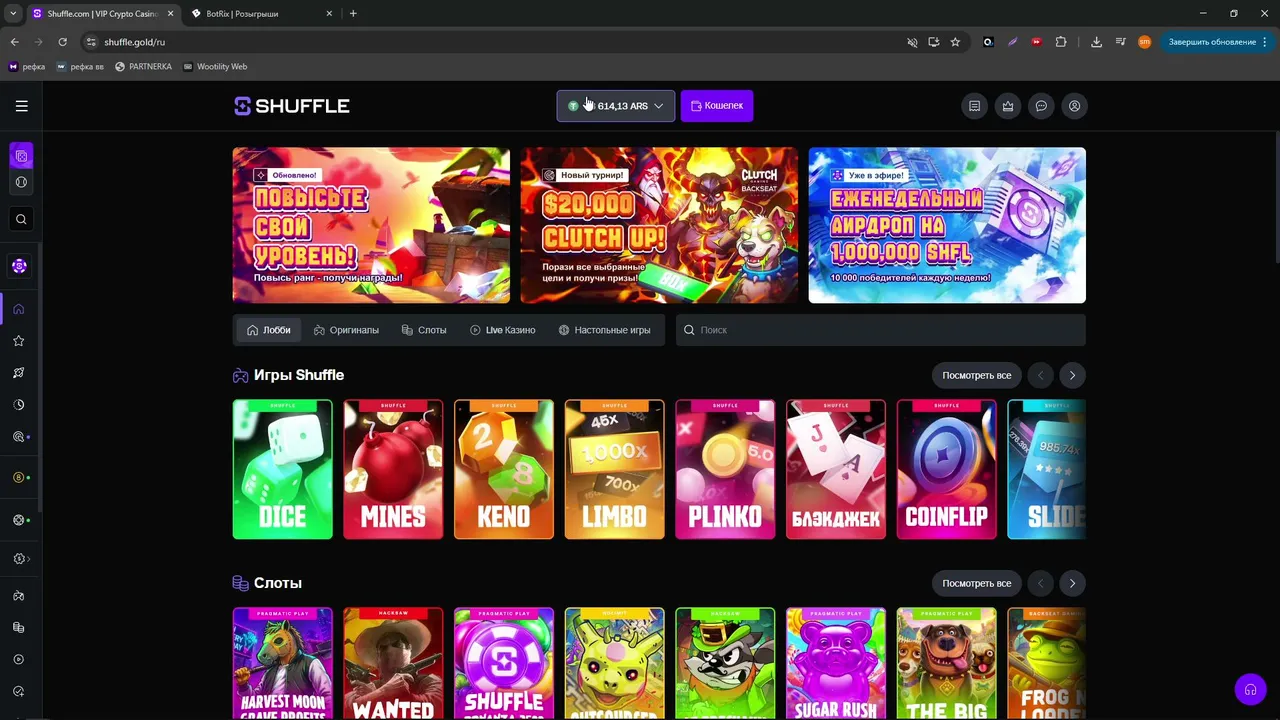This screenshot has width=1280, height=720.
Task: Click the rocket icon in the sidebar
Action: pos(19,373)
